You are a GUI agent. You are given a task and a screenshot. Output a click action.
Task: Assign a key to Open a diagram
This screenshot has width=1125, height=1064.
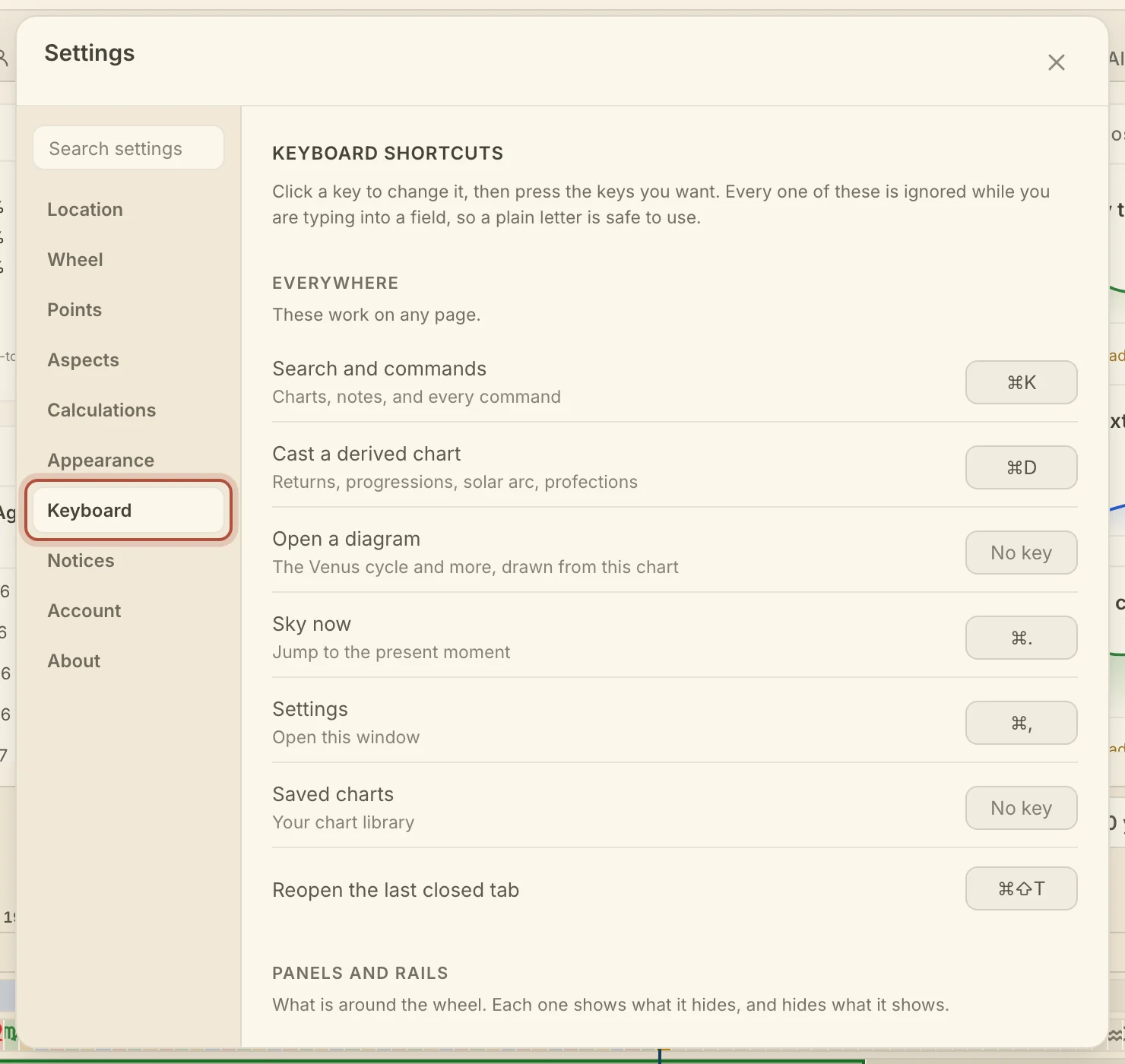(1021, 553)
